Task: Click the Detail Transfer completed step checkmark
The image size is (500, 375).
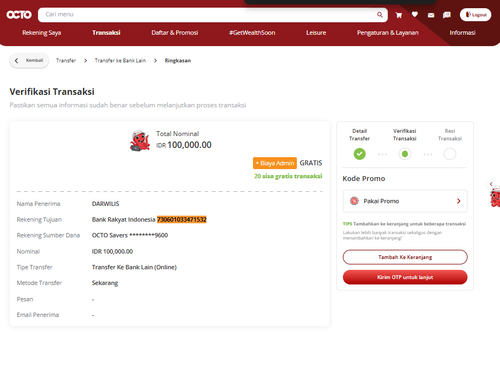Action: (x=359, y=154)
